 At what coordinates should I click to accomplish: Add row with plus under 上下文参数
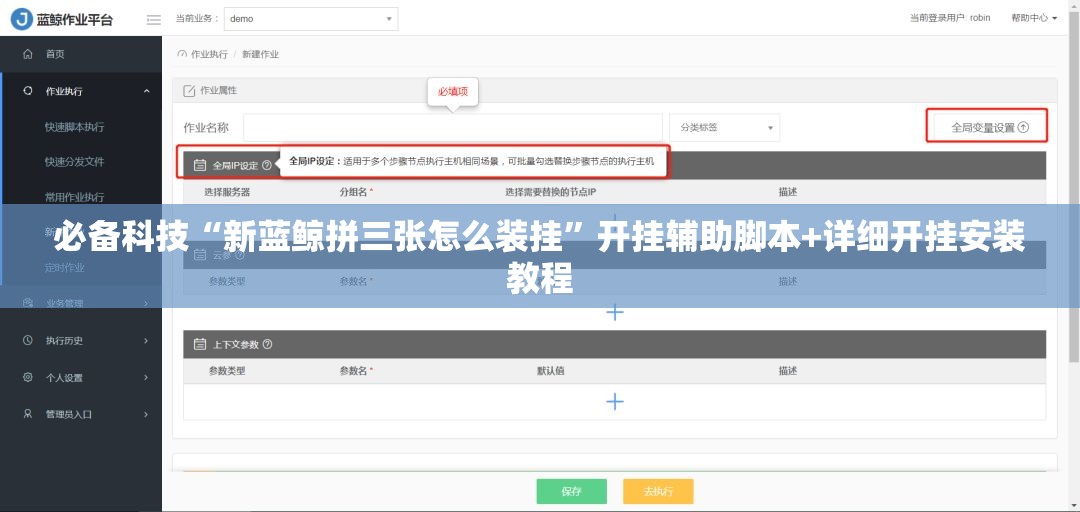[x=614, y=402]
